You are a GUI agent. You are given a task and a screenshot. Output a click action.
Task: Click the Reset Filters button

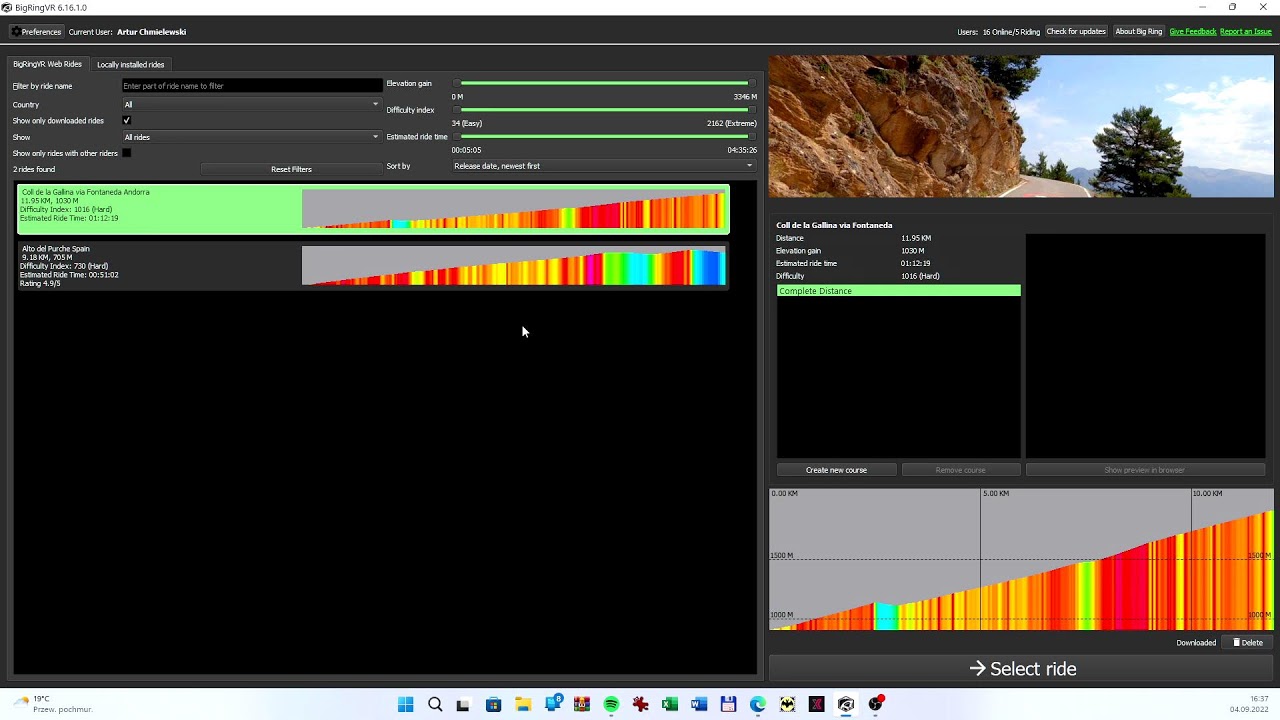(x=291, y=170)
